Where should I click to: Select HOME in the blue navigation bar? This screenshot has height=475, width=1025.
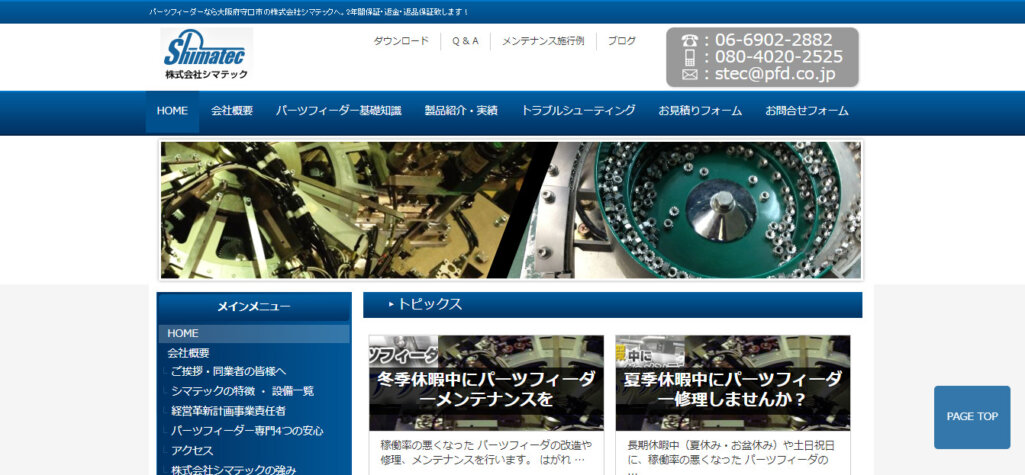click(x=172, y=111)
